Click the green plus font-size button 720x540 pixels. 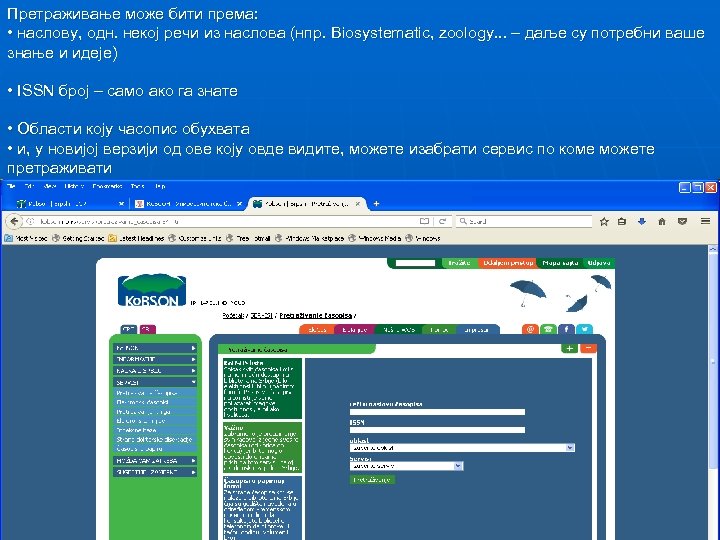point(569,349)
